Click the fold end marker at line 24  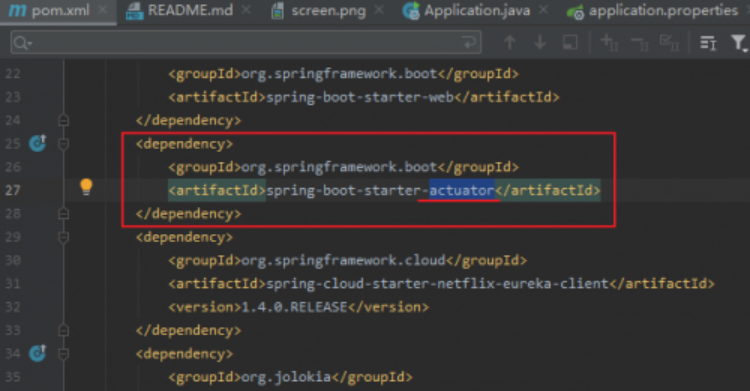pyautogui.click(x=64, y=120)
